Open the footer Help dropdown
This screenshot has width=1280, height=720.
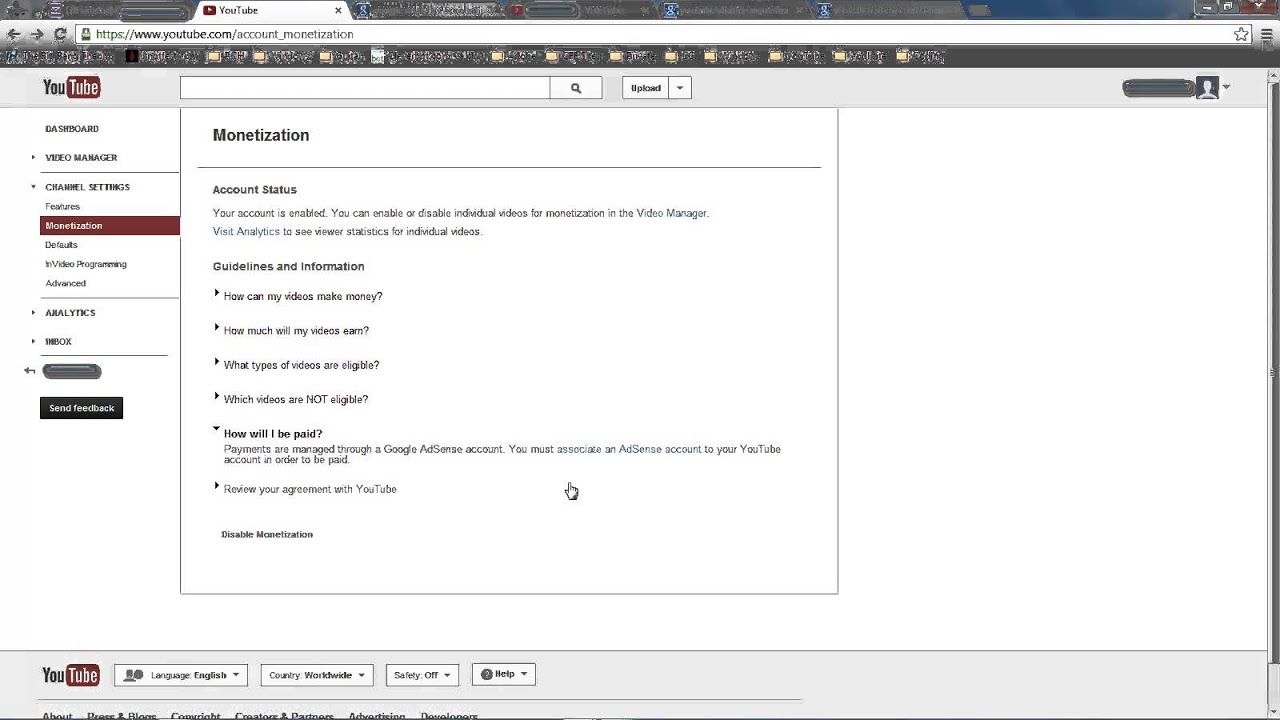pos(504,675)
